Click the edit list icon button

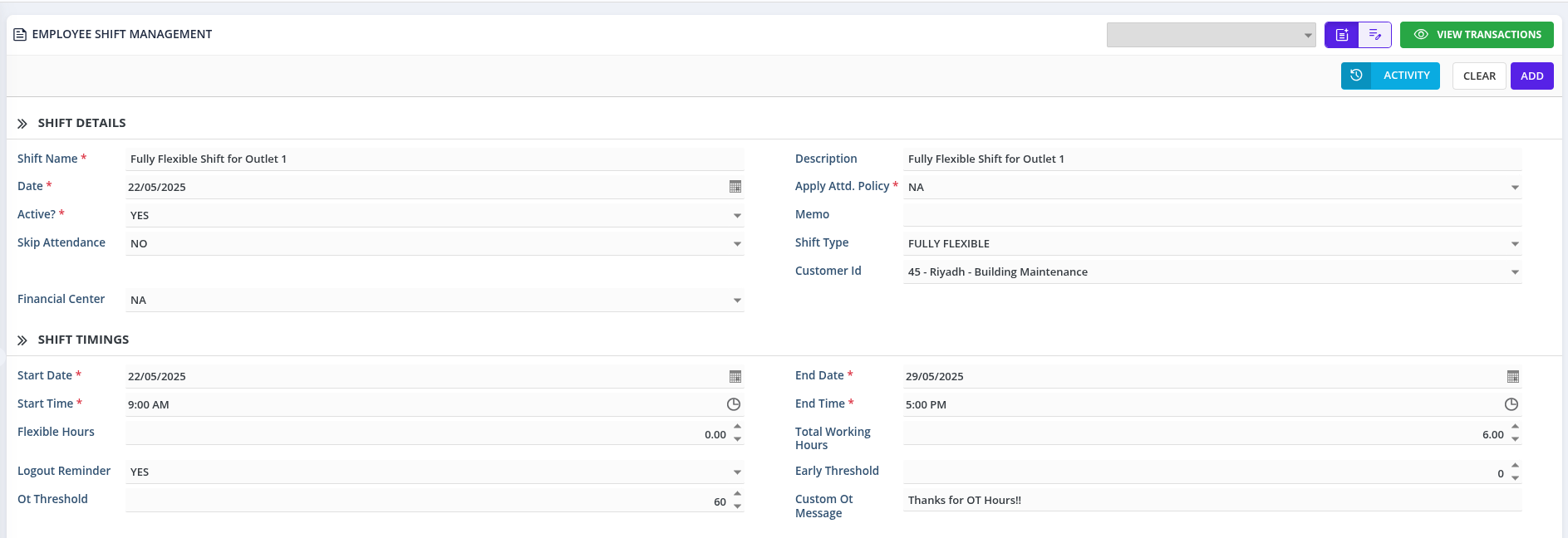click(x=1374, y=35)
